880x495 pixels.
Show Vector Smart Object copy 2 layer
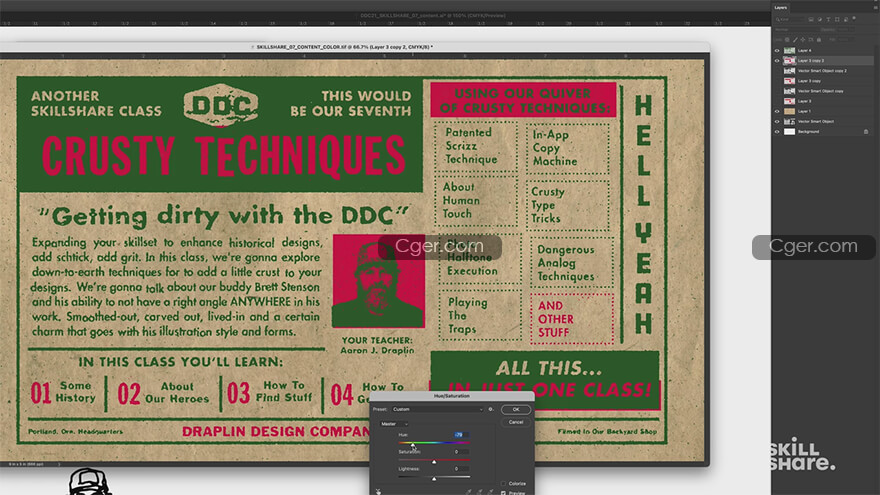click(x=777, y=71)
